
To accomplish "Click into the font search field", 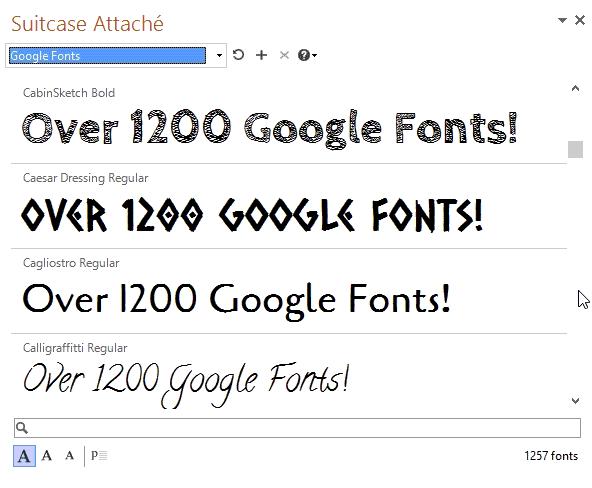I will pos(298,428).
